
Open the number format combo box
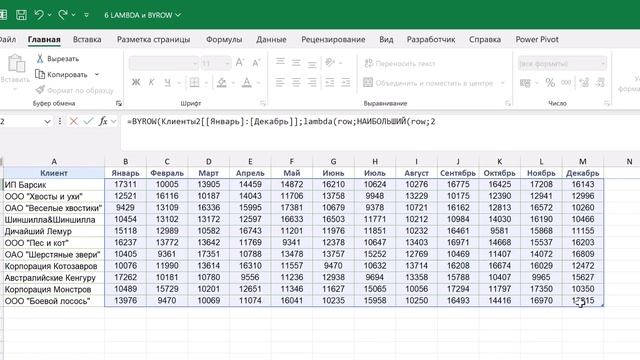pyautogui.click(x=562, y=64)
